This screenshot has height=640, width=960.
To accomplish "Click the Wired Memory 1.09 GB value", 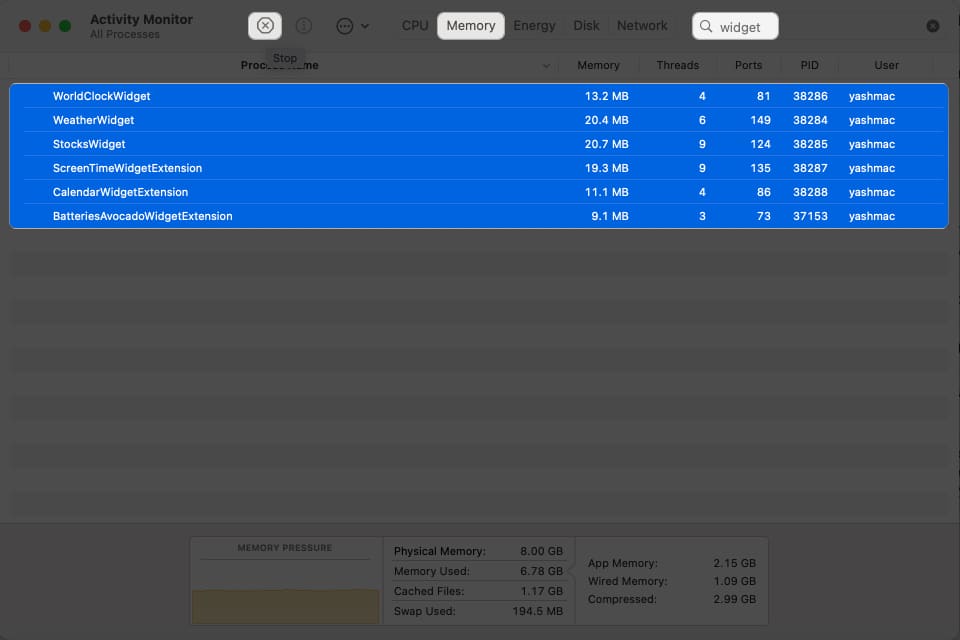I will pos(735,581).
